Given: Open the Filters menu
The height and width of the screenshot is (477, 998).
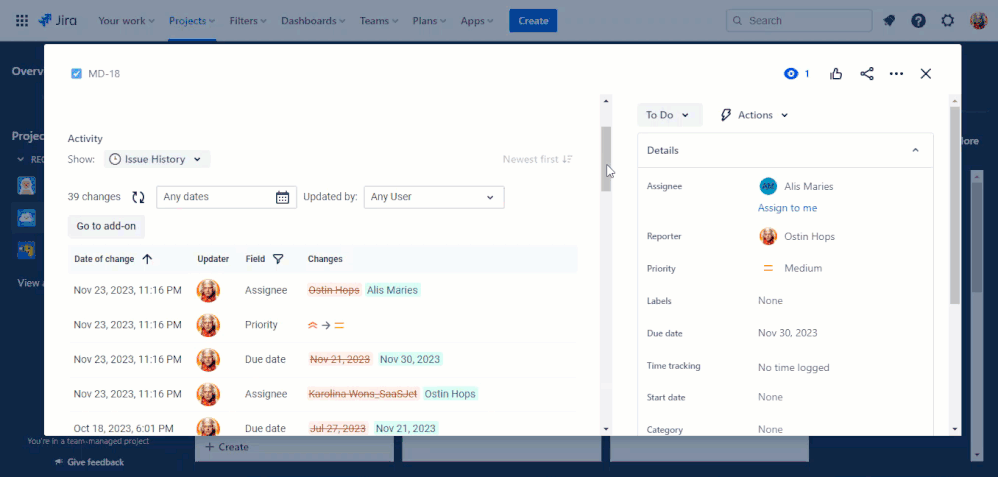Looking at the screenshot, I should point(248,20).
